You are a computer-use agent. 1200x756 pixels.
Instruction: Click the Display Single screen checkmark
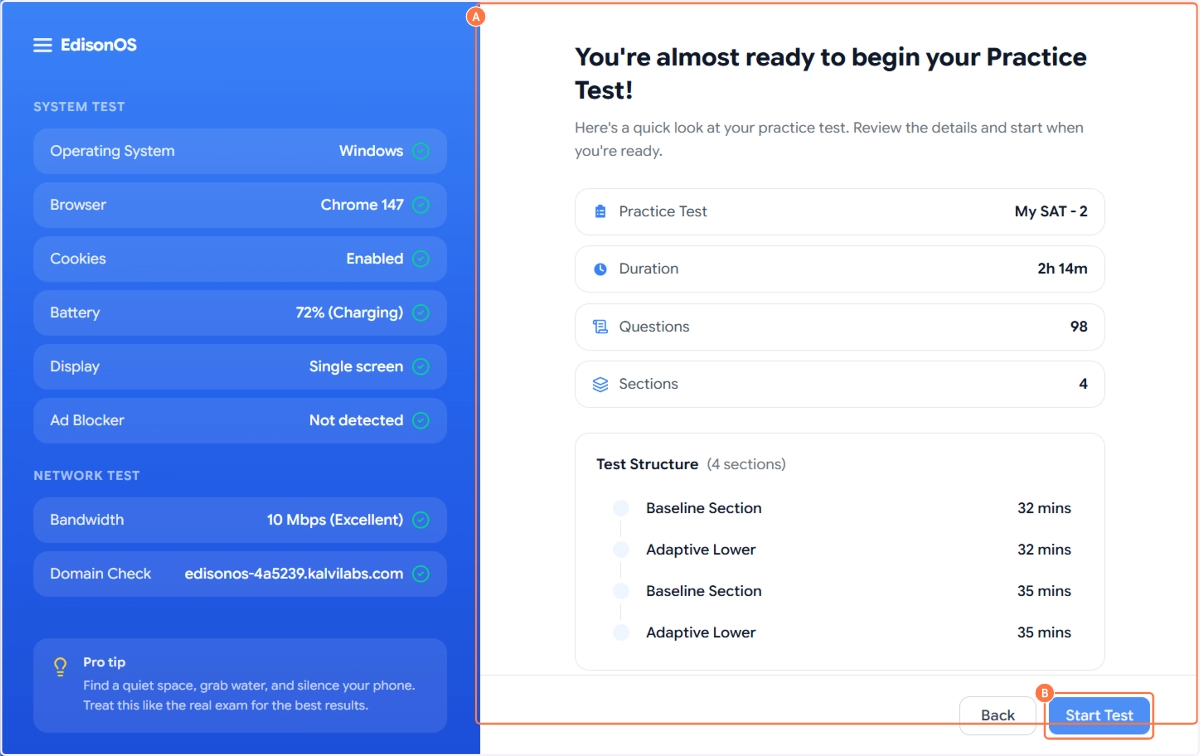421,367
